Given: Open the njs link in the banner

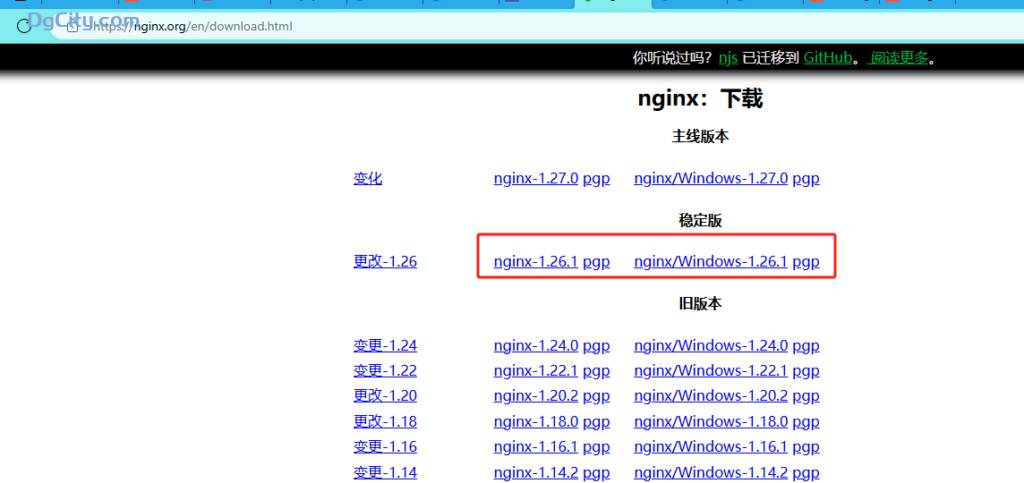Looking at the screenshot, I should (728, 57).
